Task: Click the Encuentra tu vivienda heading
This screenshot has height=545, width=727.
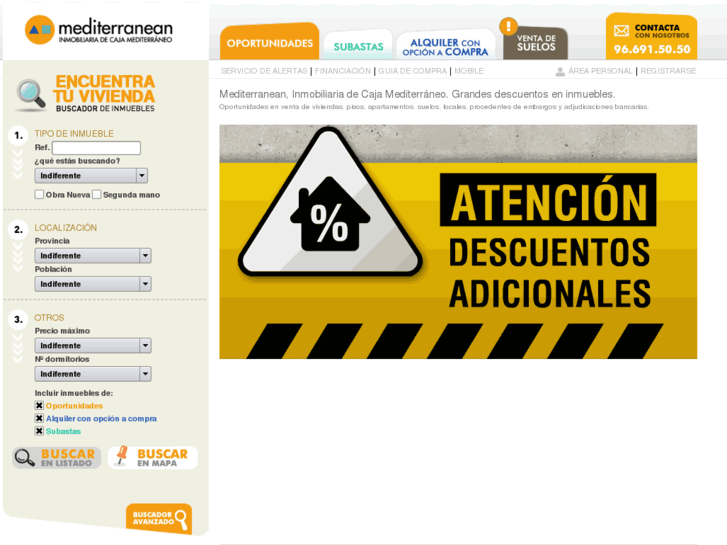Action: (x=104, y=89)
